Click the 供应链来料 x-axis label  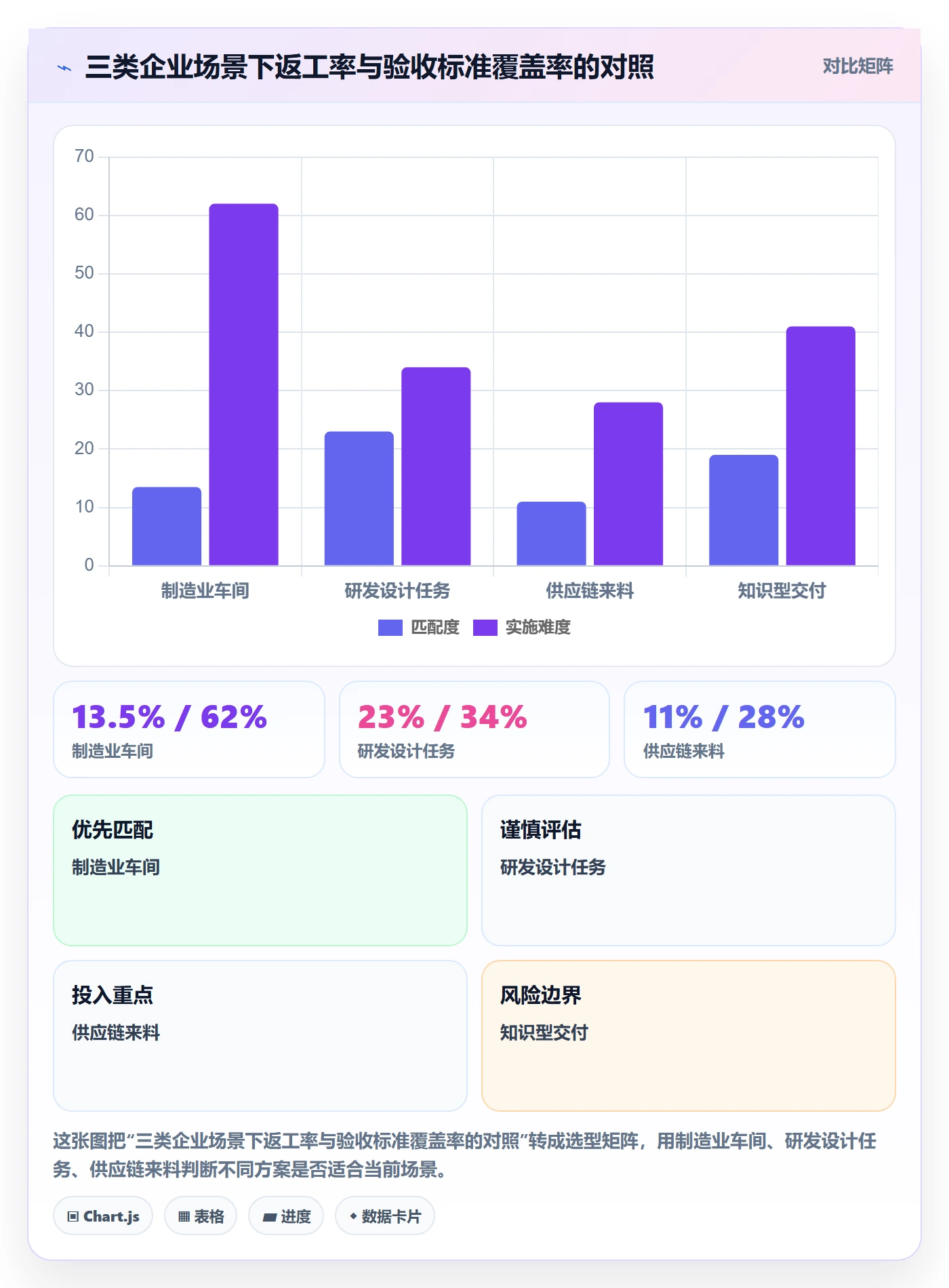[590, 591]
